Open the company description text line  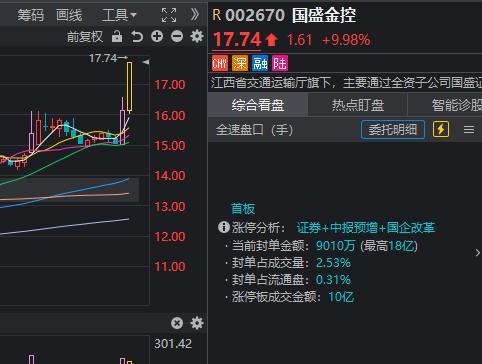click(x=346, y=82)
